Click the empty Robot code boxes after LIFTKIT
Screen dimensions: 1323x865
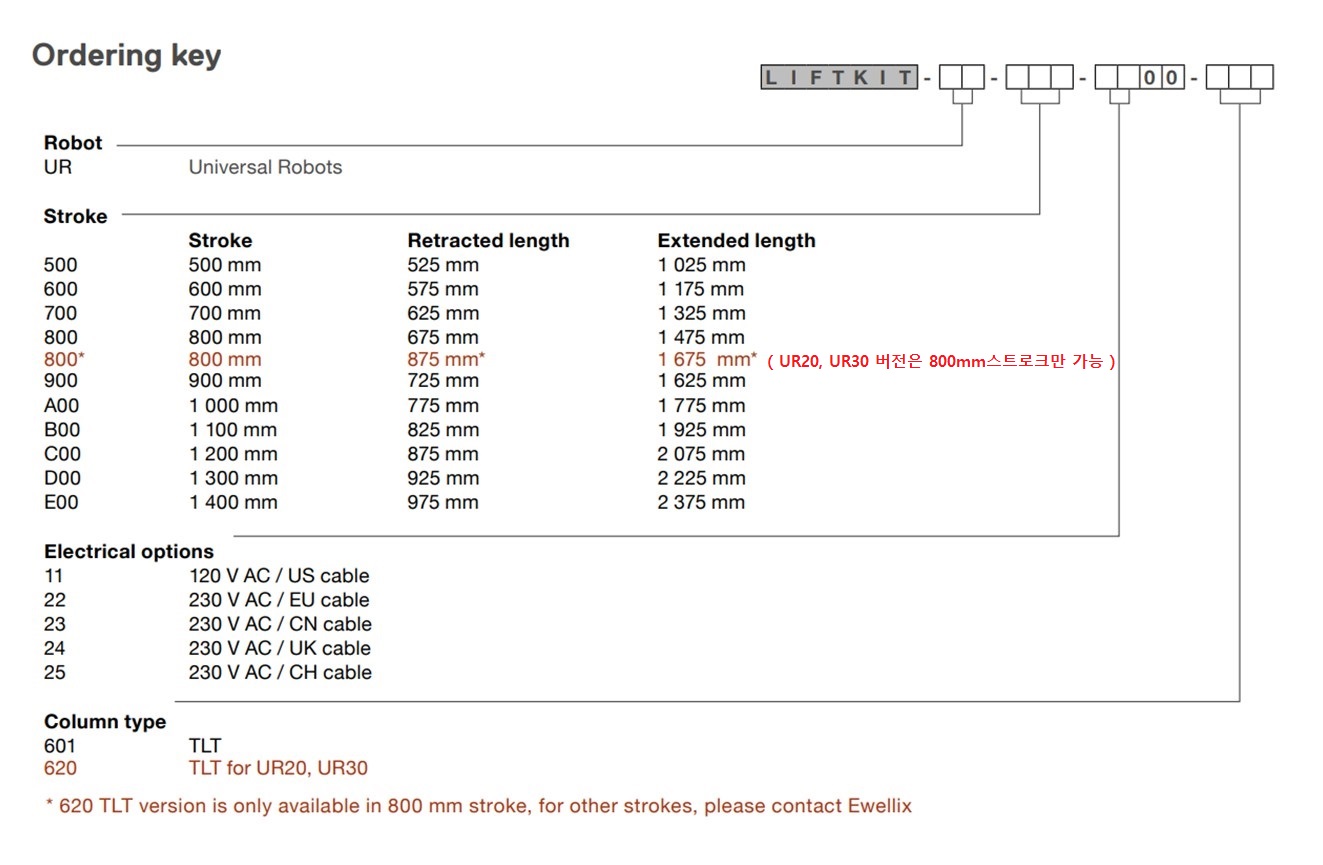click(961, 77)
